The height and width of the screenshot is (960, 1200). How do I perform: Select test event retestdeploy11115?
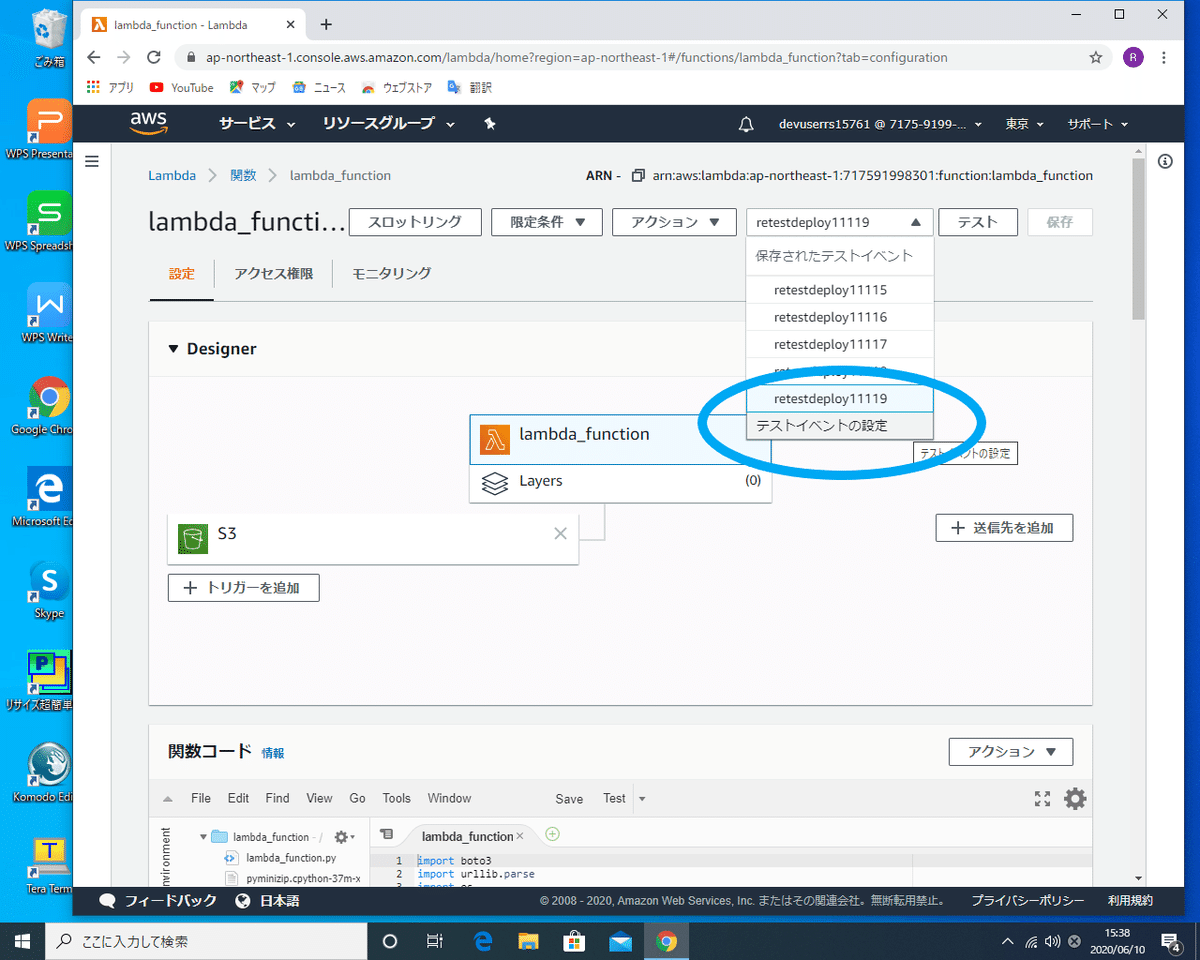[x=840, y=290]
